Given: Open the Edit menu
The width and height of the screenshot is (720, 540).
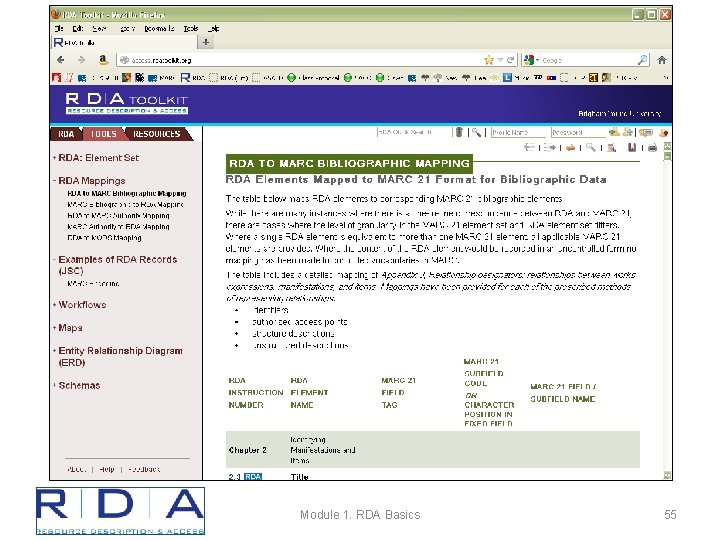Looking at the screenshot, I should (x=78, y=28).
